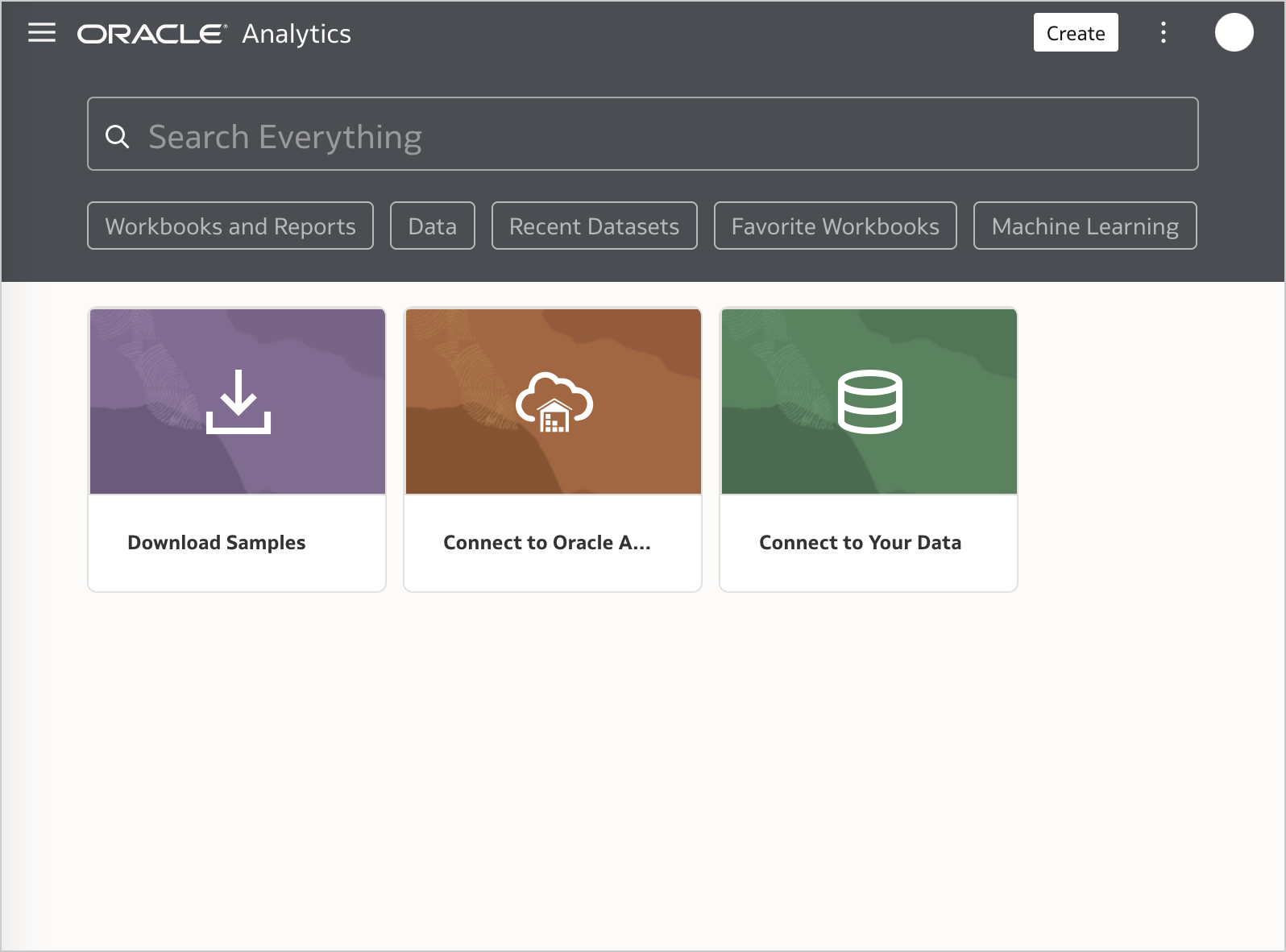Open the hamburger navigation menu
The image size is (1286, 952).
[42, 33]
